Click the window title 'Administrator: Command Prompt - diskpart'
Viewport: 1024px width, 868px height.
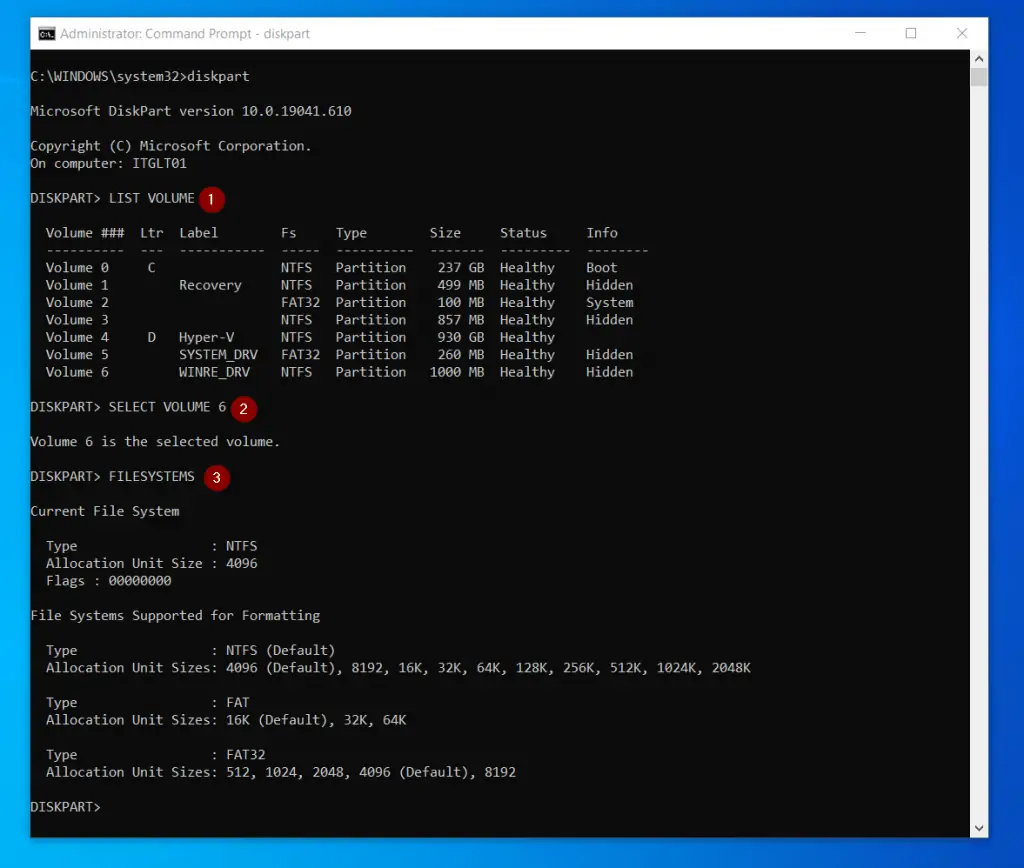coord(185,33)
